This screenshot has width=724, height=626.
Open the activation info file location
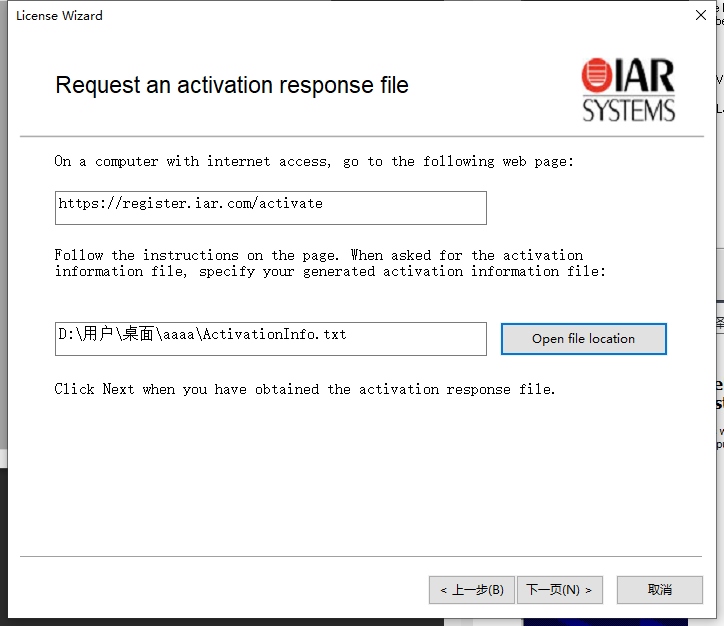click(584, 339)
